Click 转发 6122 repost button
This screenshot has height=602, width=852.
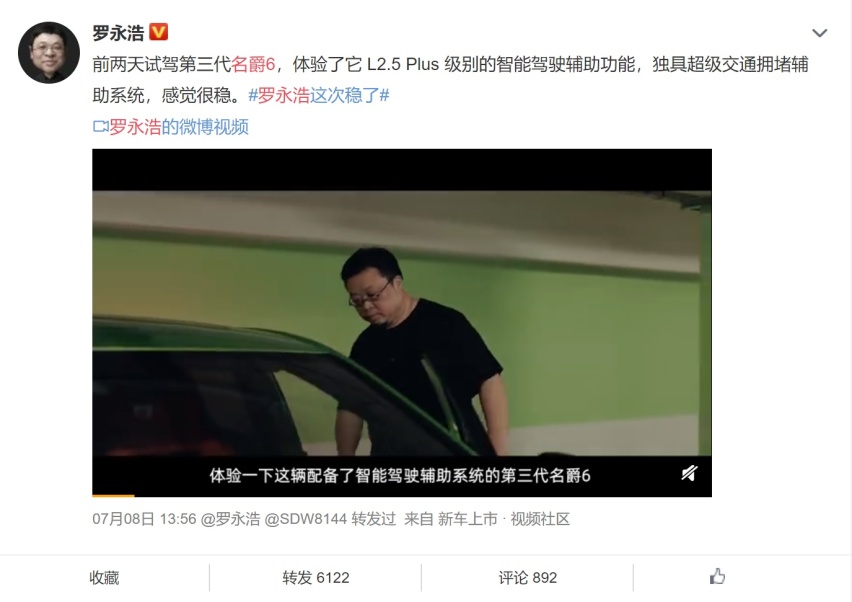[315, 578]
